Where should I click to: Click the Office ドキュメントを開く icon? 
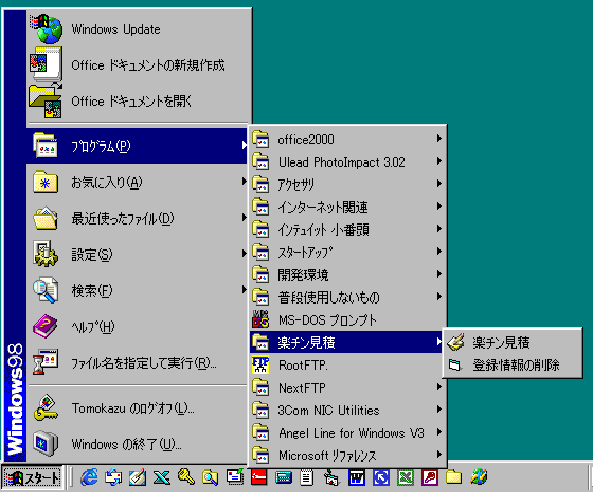pyautogui.click(x=46, y=100)
